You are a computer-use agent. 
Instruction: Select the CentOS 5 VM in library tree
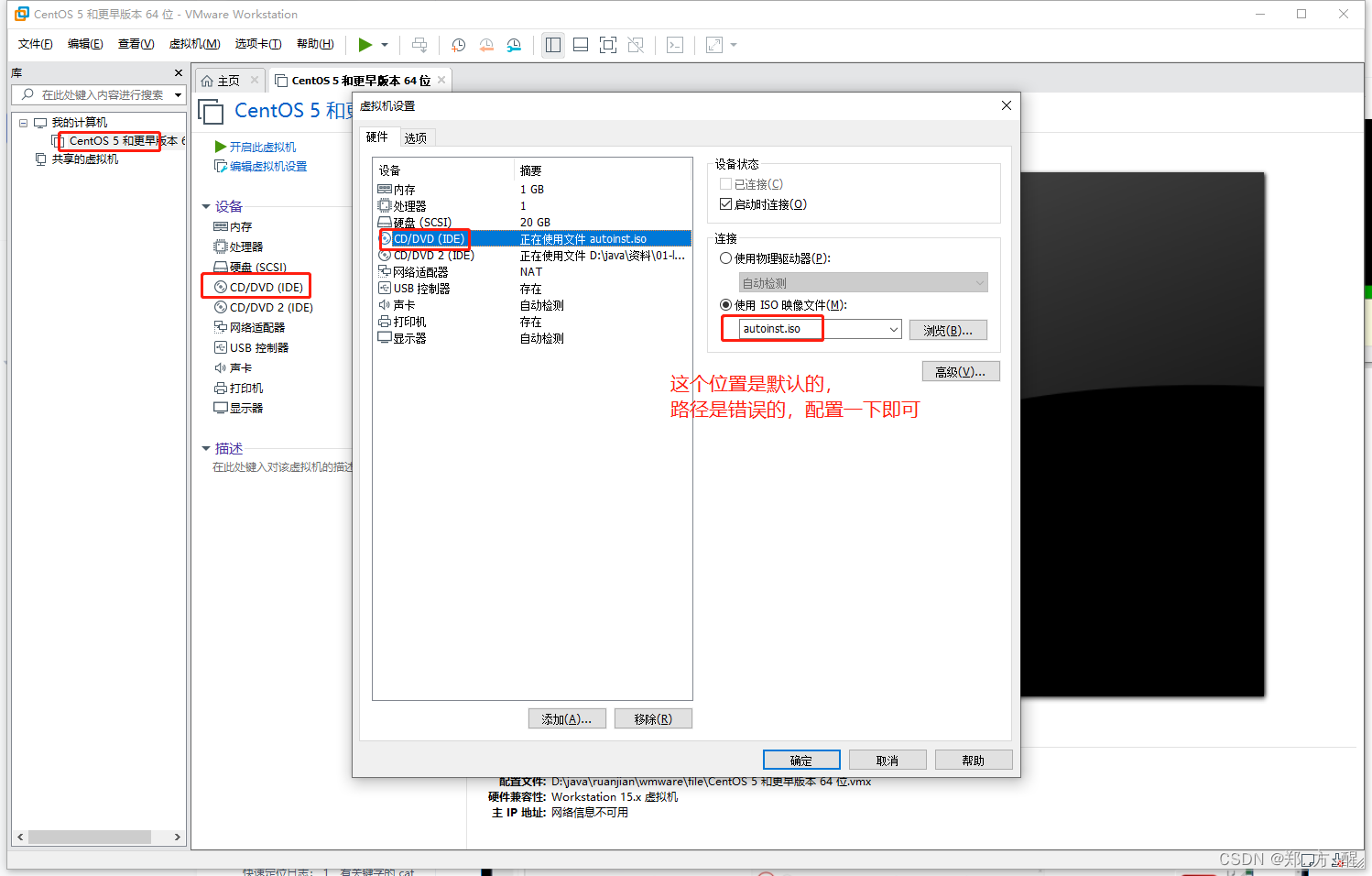(116, 141)
